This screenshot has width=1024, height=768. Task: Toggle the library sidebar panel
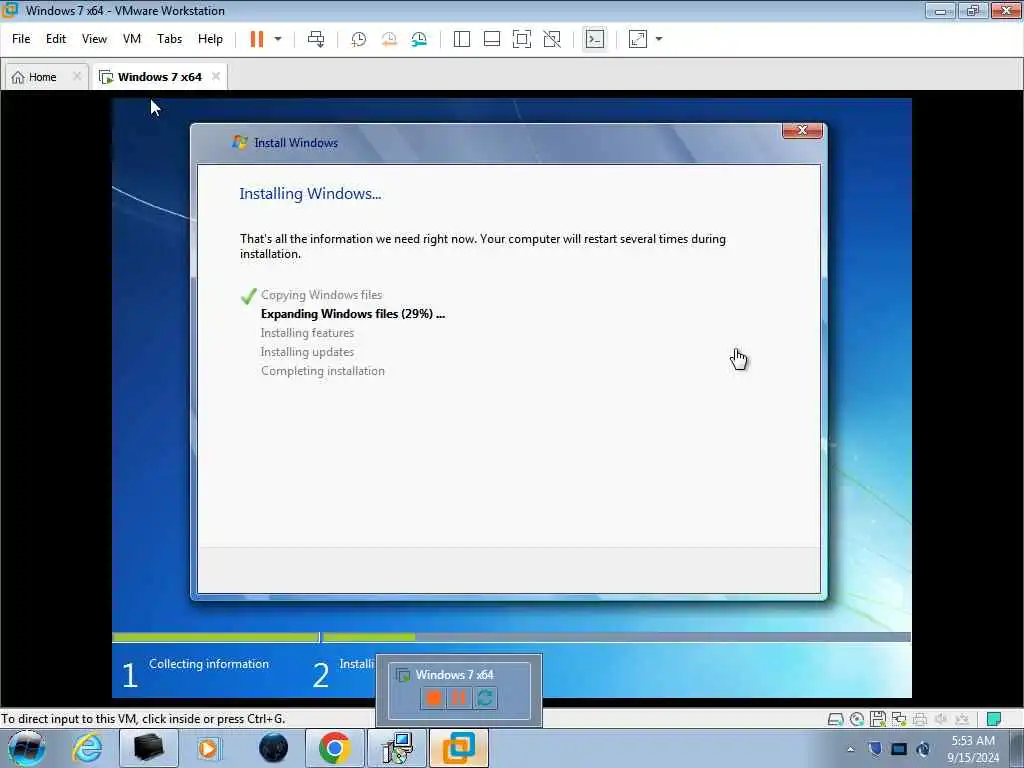coord(462,39)
